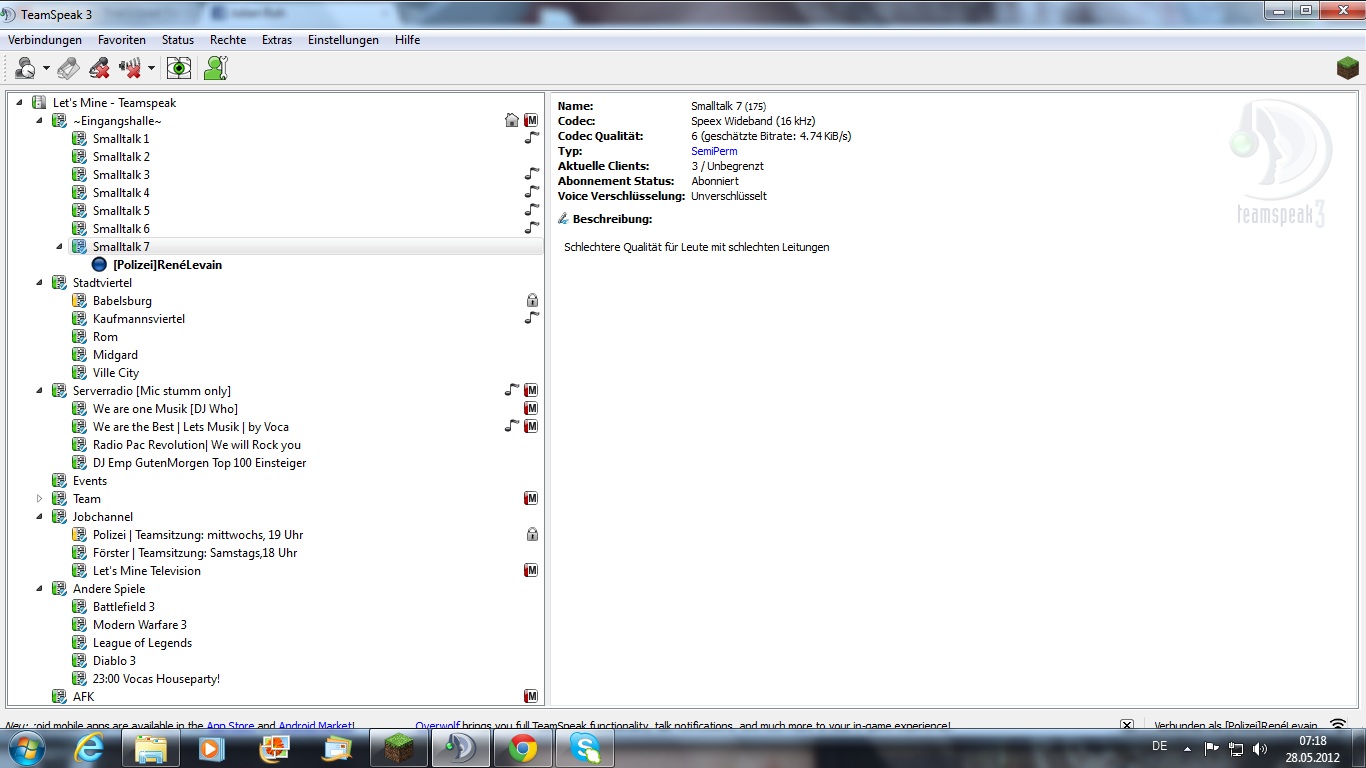Click the Set Away status toolbar icon

coord(25,68)
